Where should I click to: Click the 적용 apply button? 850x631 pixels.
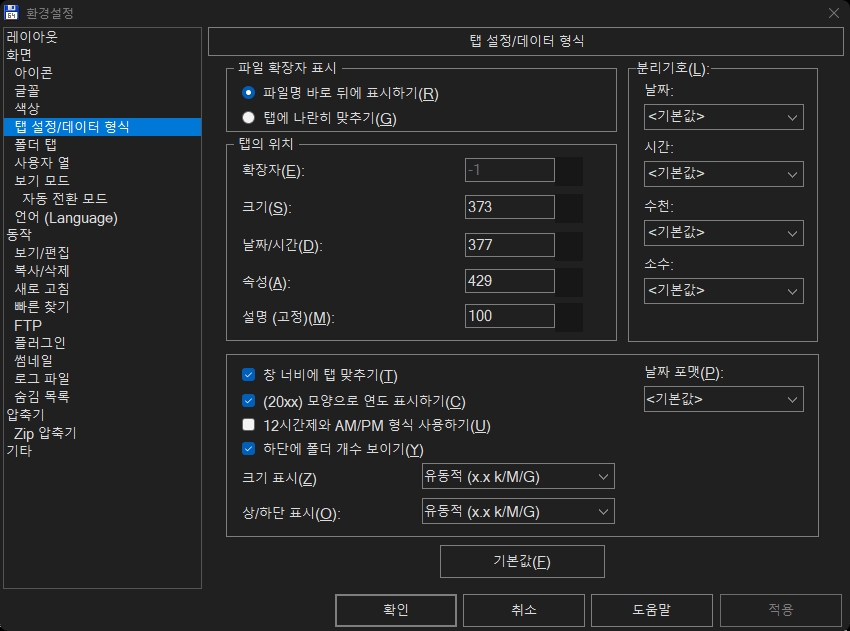(781, 610)
